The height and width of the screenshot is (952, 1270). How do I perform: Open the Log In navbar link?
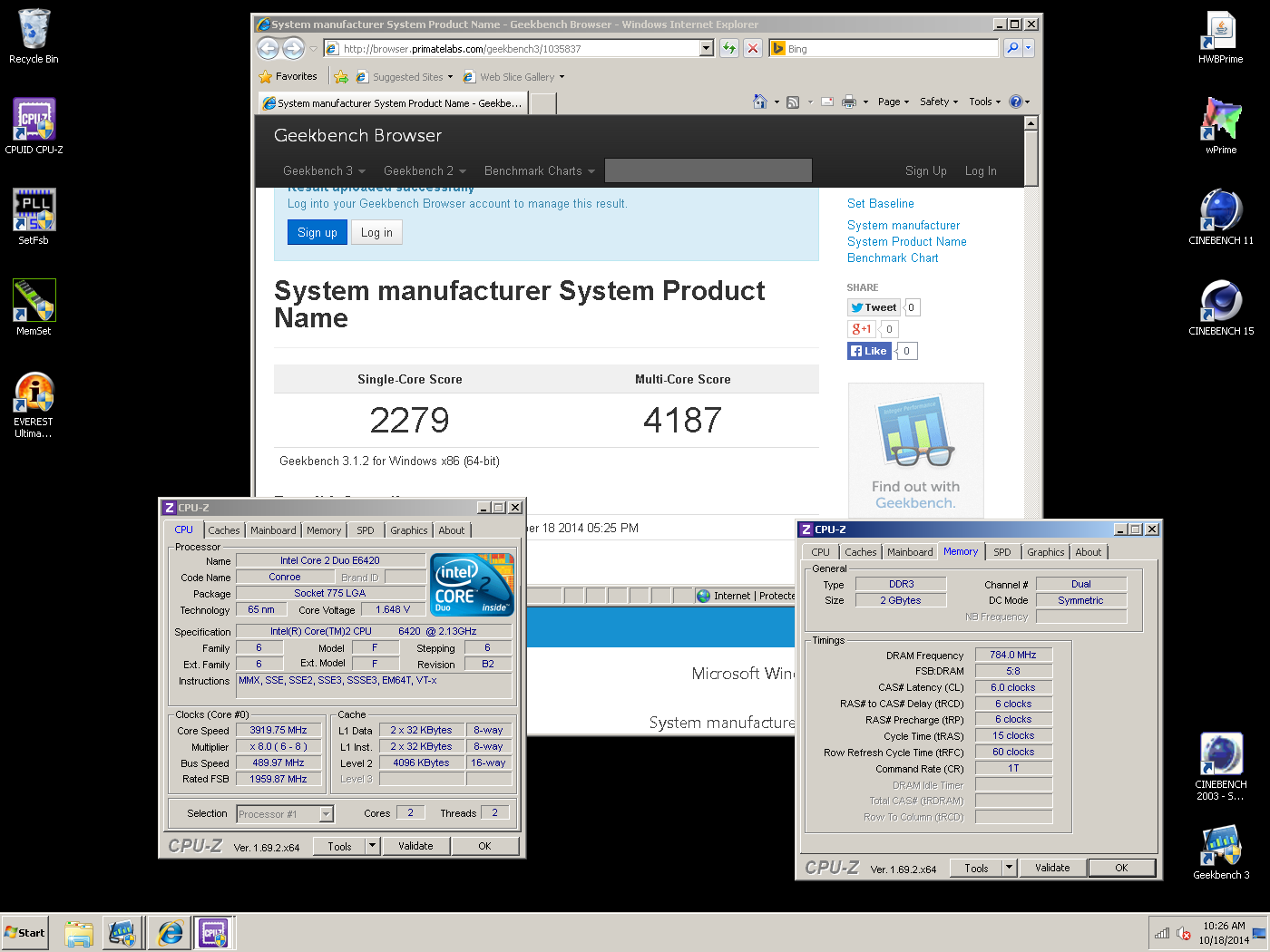click(x=981, y=170)
